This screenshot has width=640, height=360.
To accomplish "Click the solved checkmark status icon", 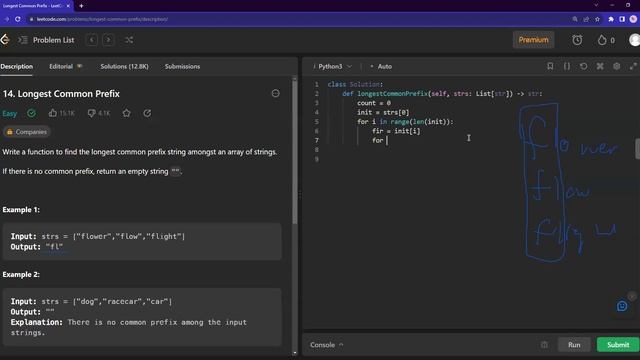I will [x=31, y=113].
